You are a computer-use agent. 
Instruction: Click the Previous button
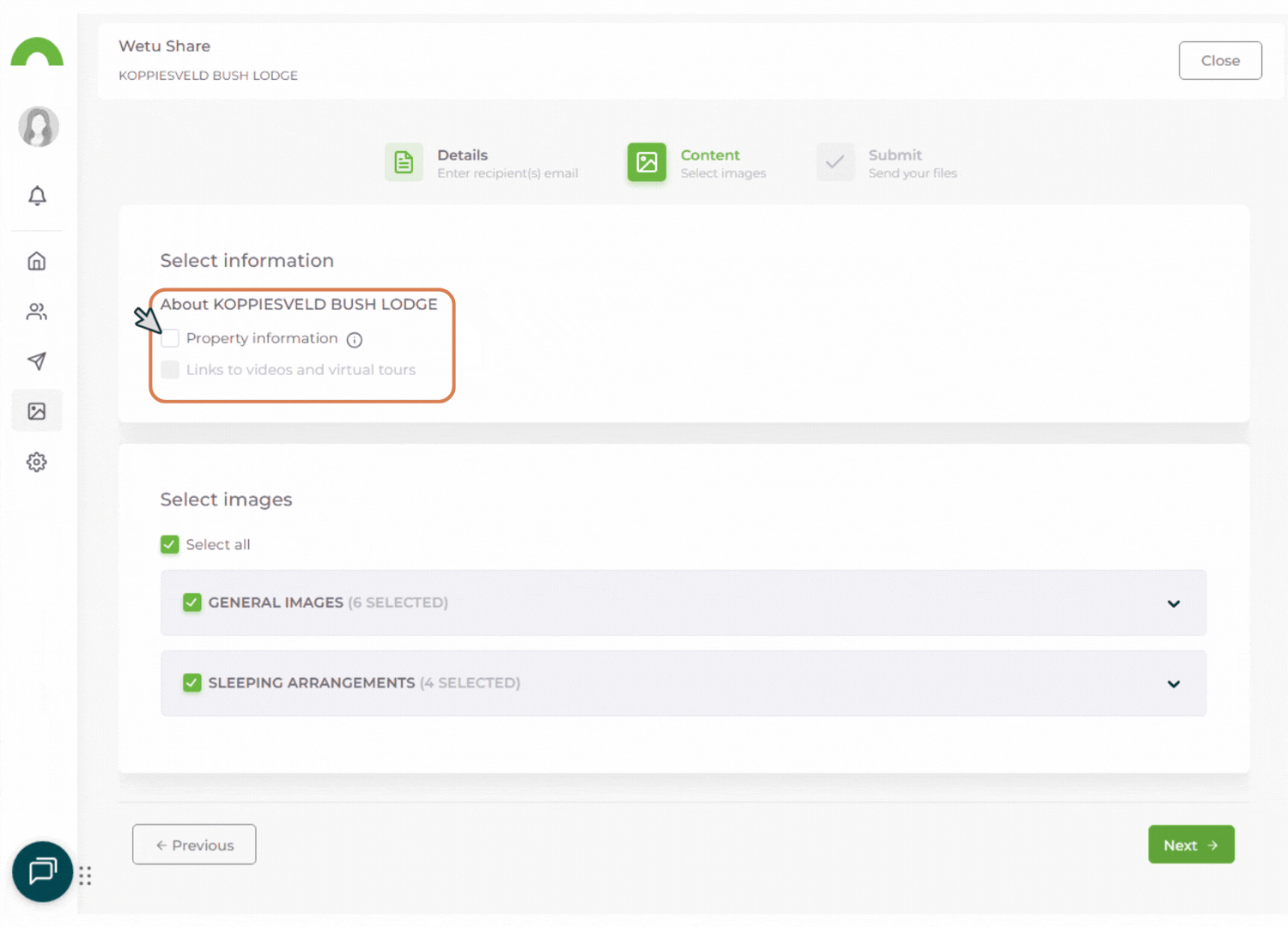pyautogui.click(x=194, y=845)
